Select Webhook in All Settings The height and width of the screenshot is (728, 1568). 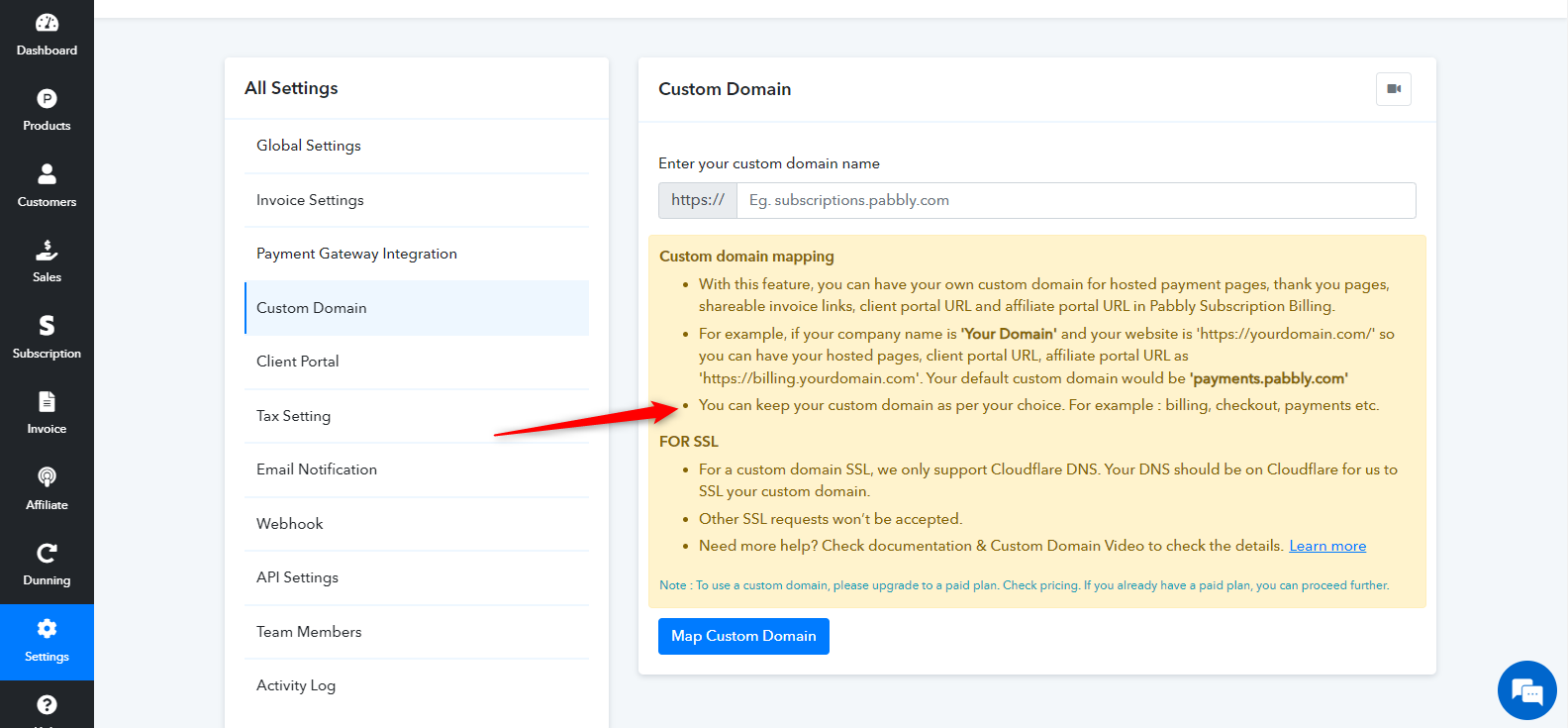point(417,524)
